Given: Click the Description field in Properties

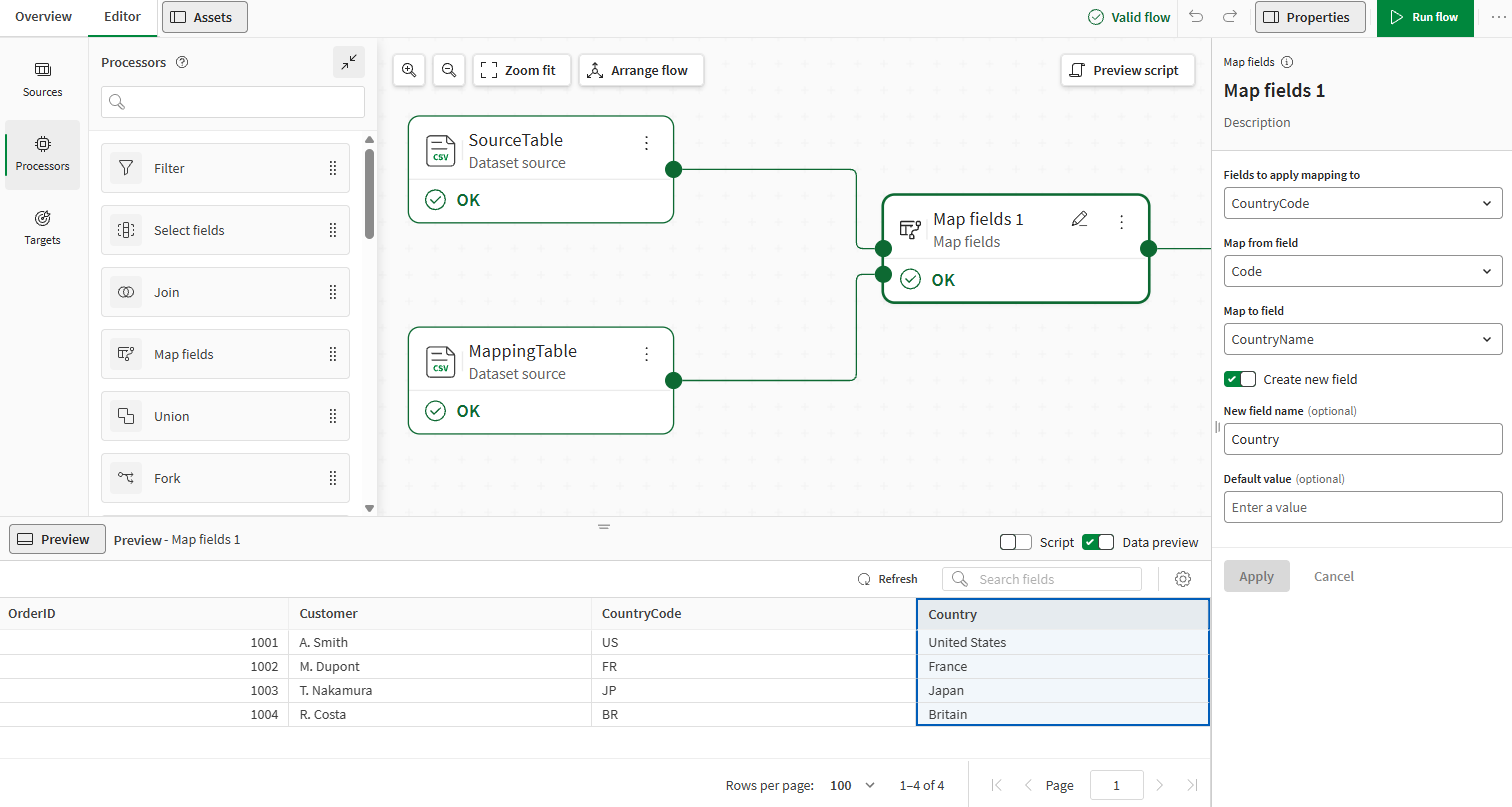Looking at the screenshot, I should (x=1257, y=123).
